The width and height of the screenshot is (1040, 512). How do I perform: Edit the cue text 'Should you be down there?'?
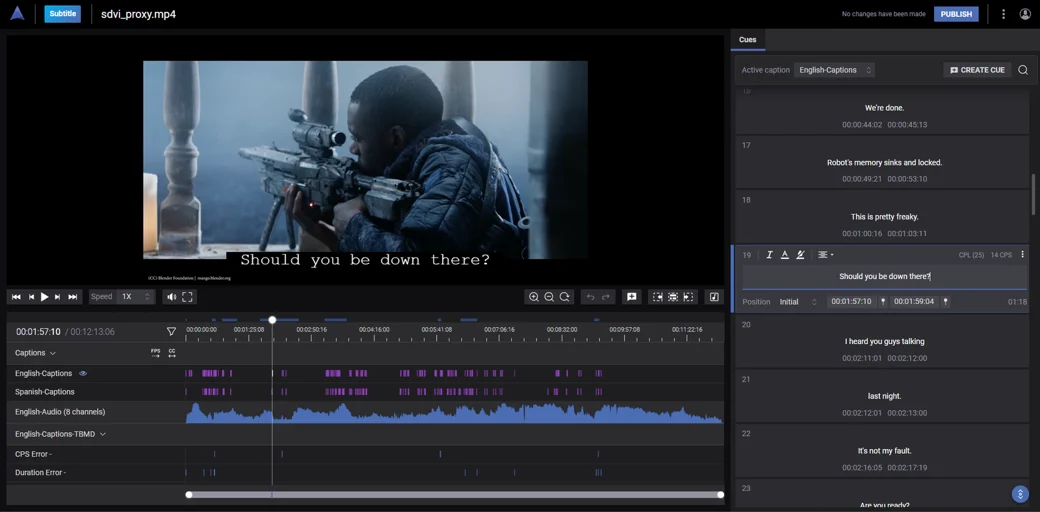884,277
